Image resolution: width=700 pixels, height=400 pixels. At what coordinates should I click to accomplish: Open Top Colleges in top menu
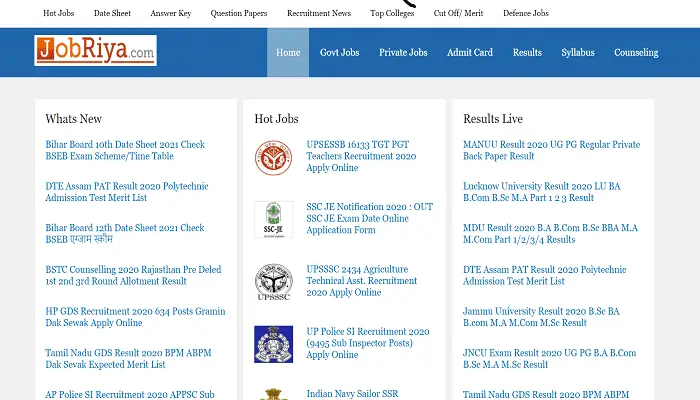click(392, 13)
